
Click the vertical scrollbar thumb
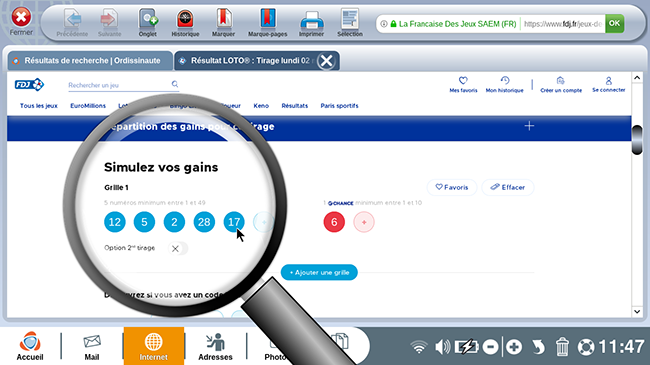point(637,139)
